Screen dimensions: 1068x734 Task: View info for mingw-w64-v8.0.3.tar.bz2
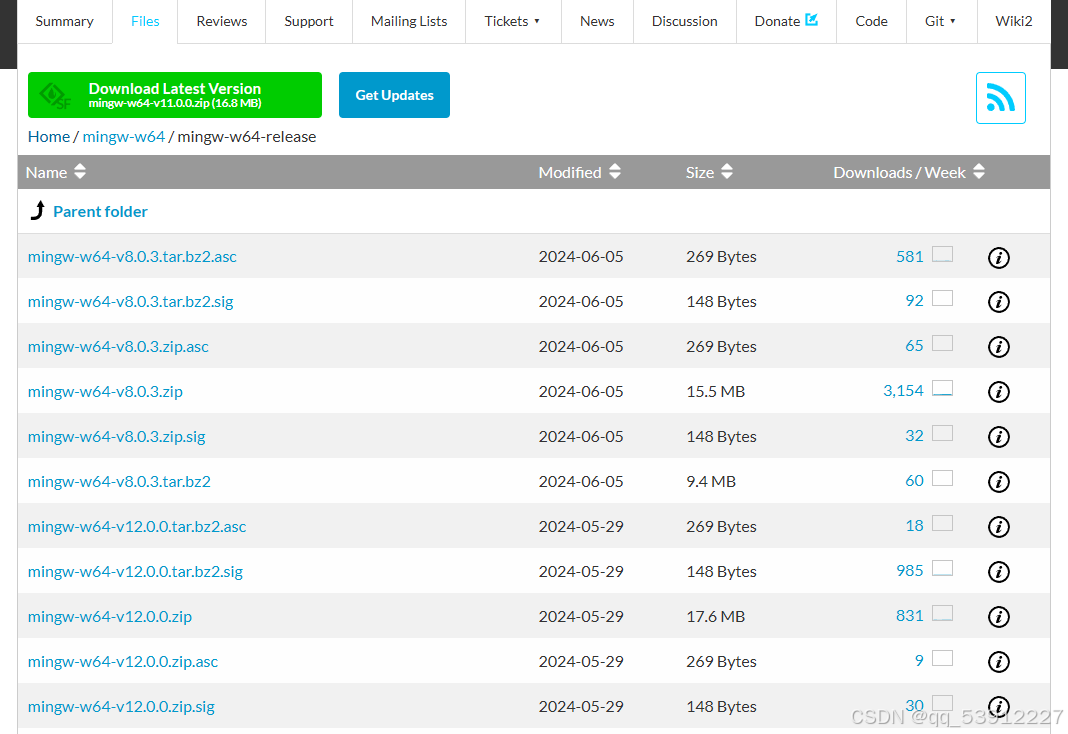[x=999, y=481]
